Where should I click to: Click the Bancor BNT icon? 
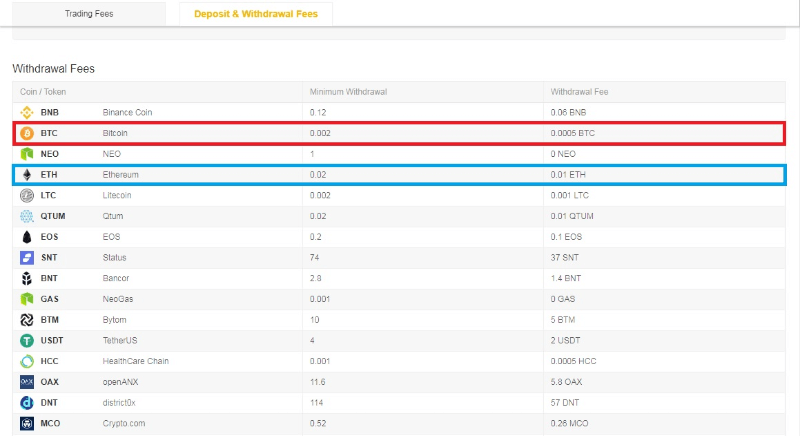27,278
